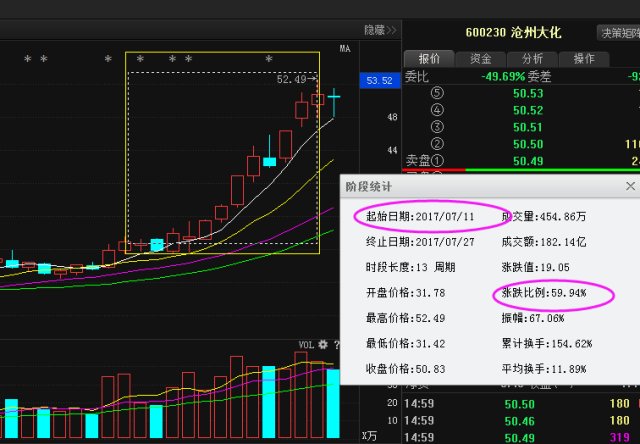640x444 pixels.
Task: Click the first asterisk info marker on chart
Action: tap(28, 60)
